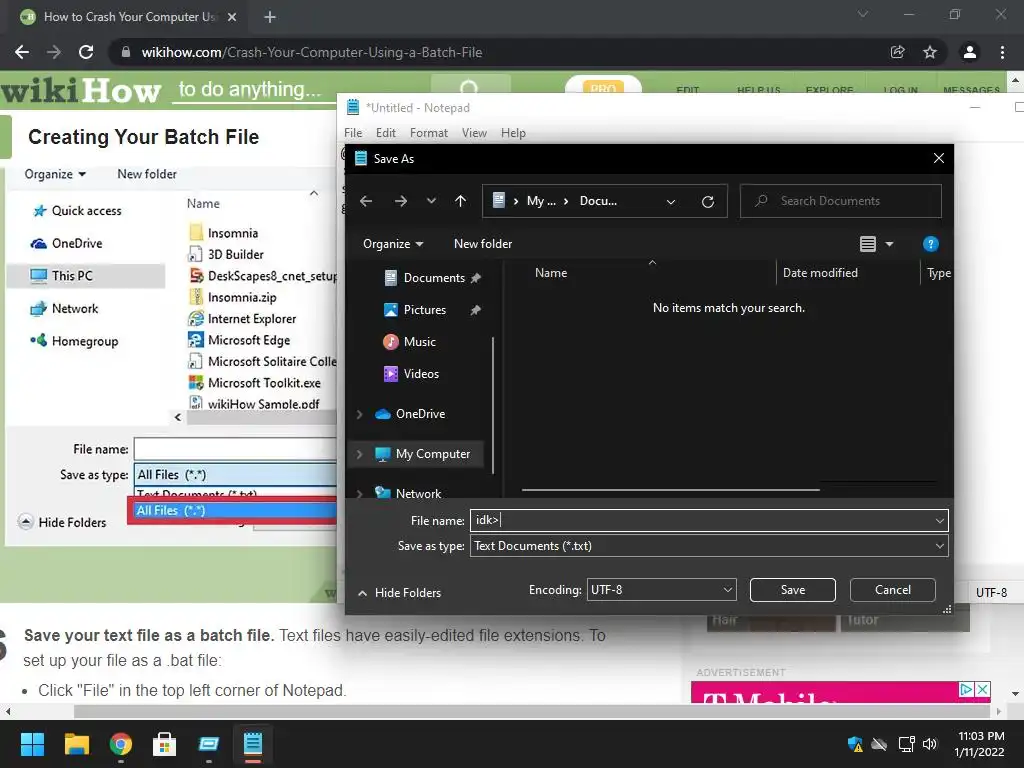
Task: Open taskbar volume icon
Action: point(930,744)
